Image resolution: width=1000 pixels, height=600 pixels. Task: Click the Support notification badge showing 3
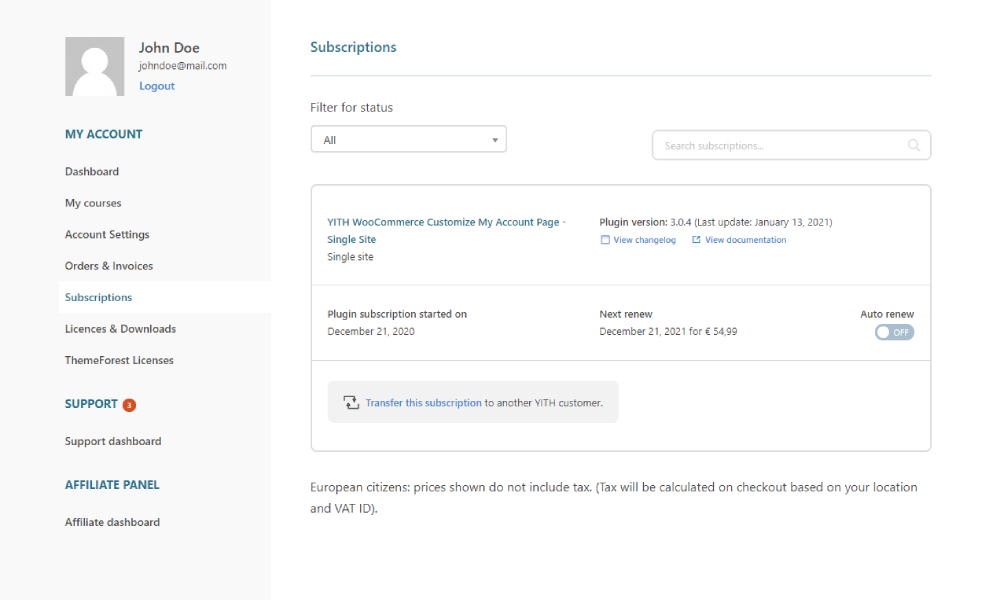point(129,405)
